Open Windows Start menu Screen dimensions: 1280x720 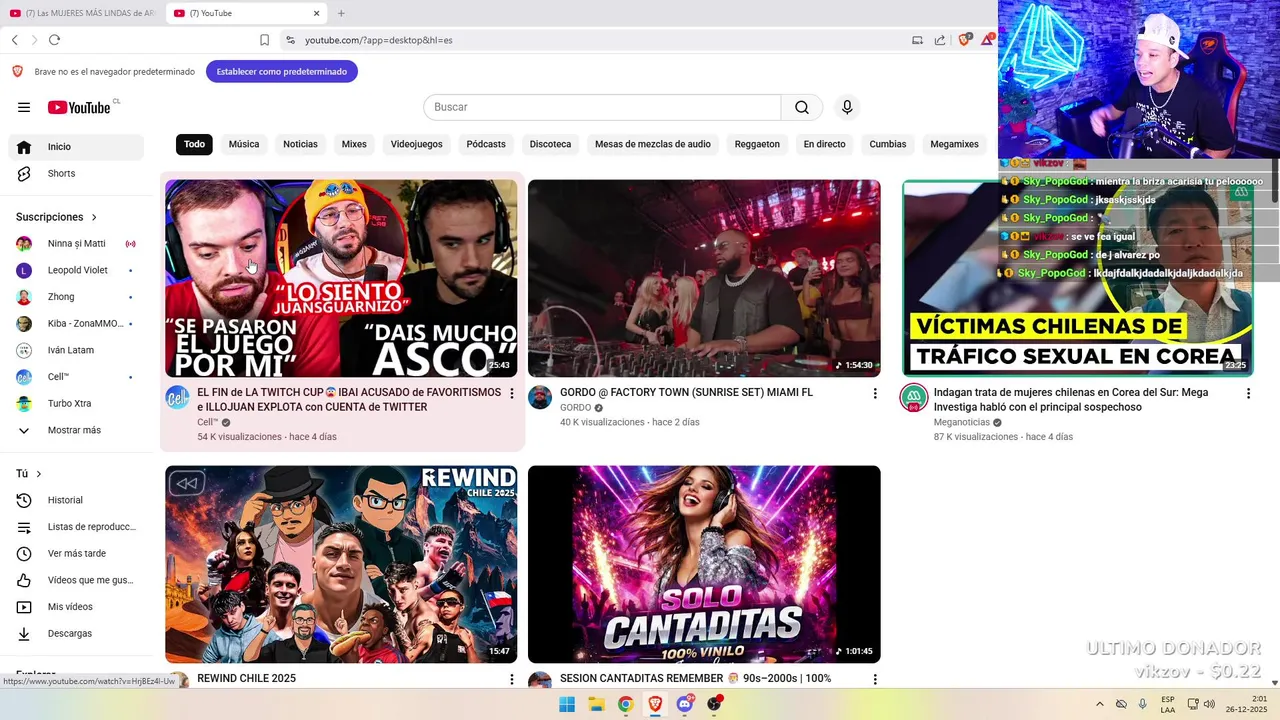point(567,704)
